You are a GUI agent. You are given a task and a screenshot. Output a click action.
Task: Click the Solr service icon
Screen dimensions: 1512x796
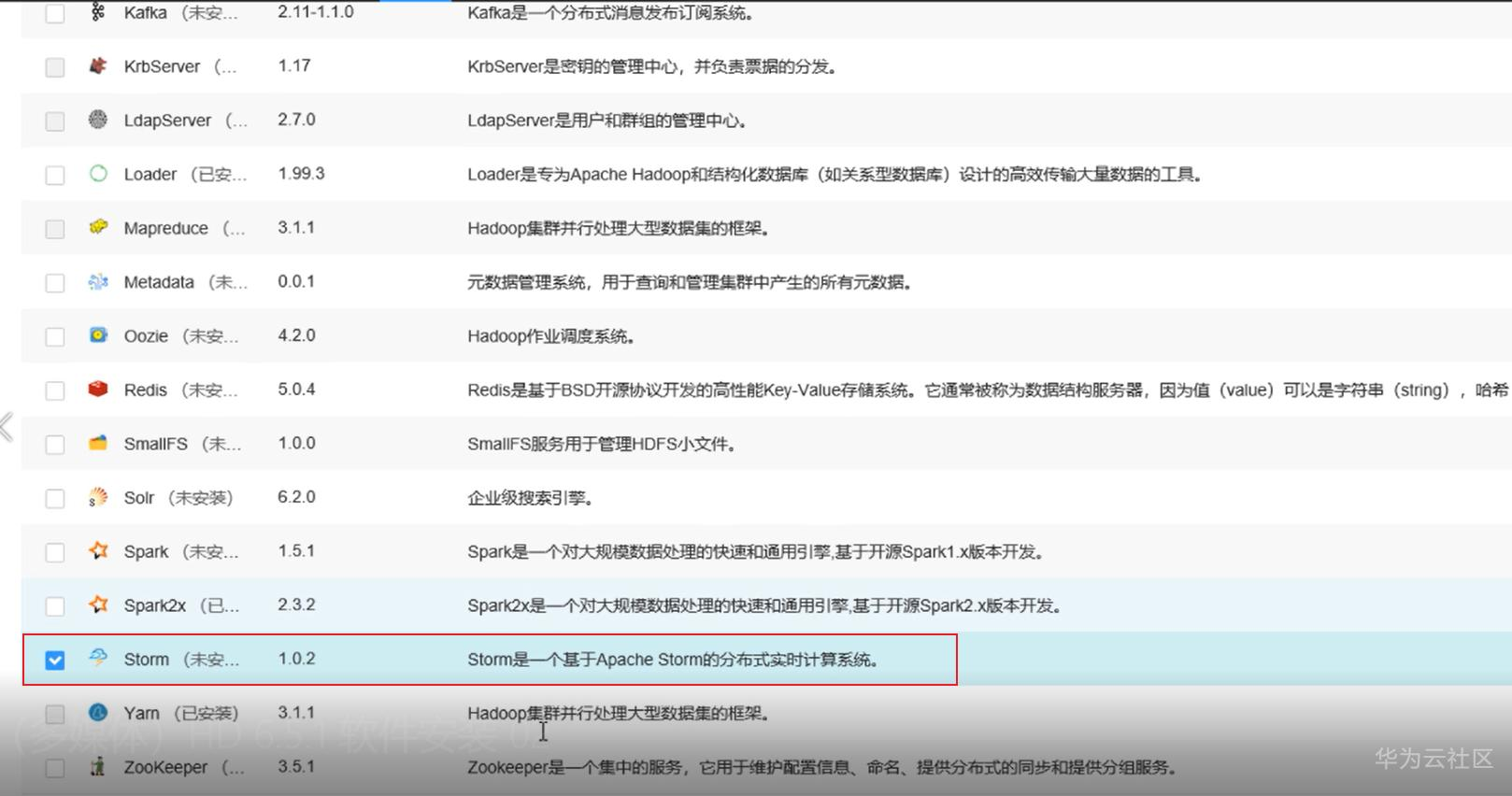click(98, 497)
